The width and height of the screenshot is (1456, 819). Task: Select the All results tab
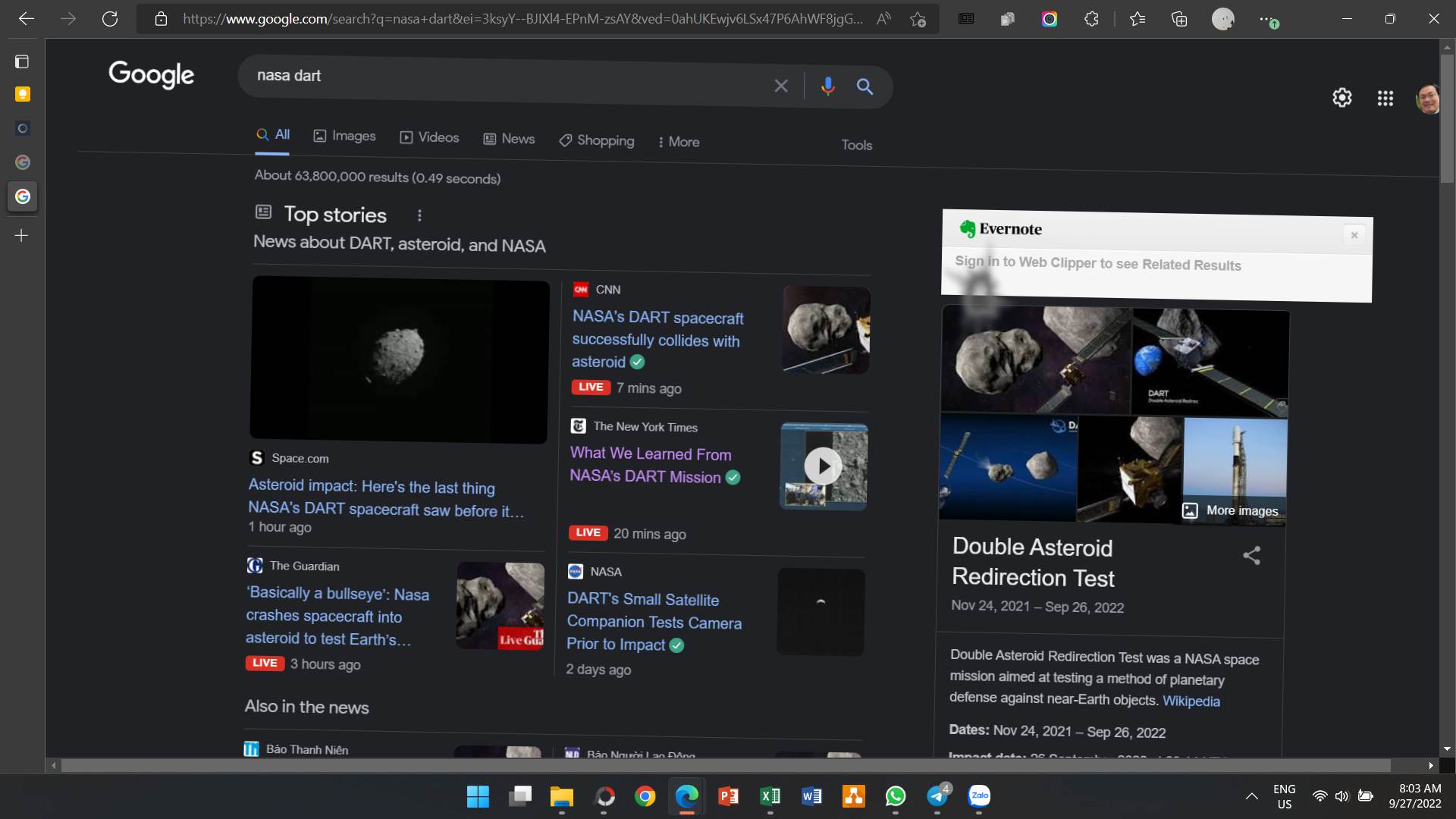[273, 135]
